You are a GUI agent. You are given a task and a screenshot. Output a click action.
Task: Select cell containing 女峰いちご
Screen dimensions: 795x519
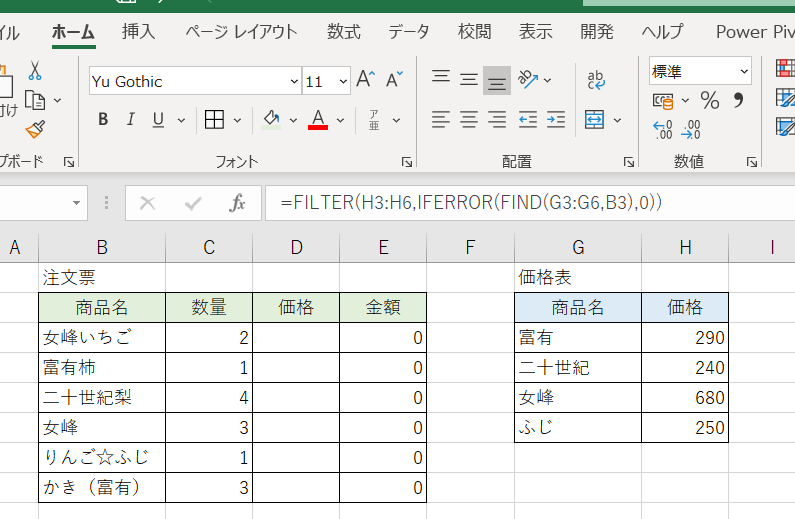(x=102, y=338)
